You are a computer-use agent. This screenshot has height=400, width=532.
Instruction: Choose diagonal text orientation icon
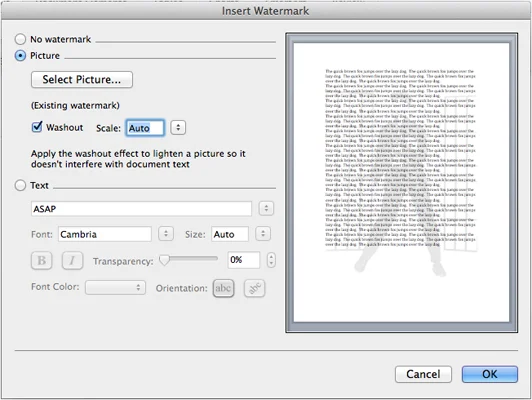coord(254,288)
